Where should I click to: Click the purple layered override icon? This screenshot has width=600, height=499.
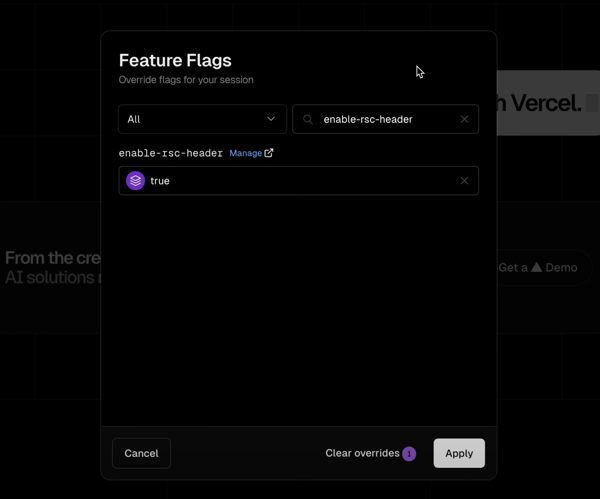[135, 181]
